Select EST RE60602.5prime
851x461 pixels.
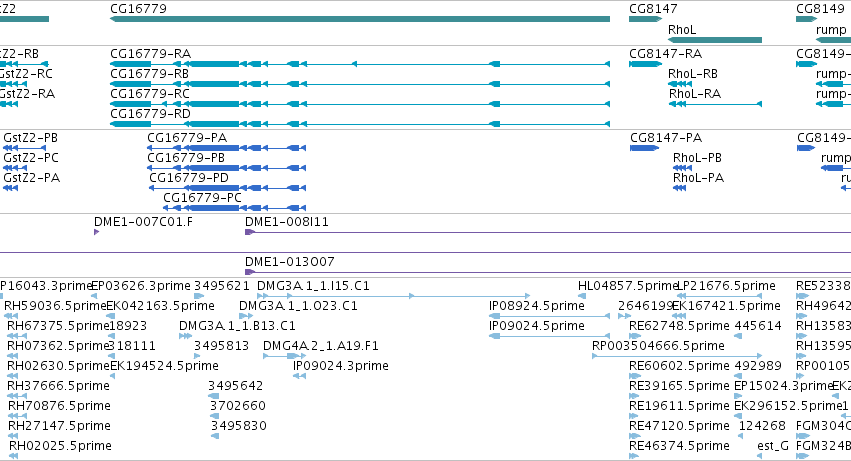(679, 367)
